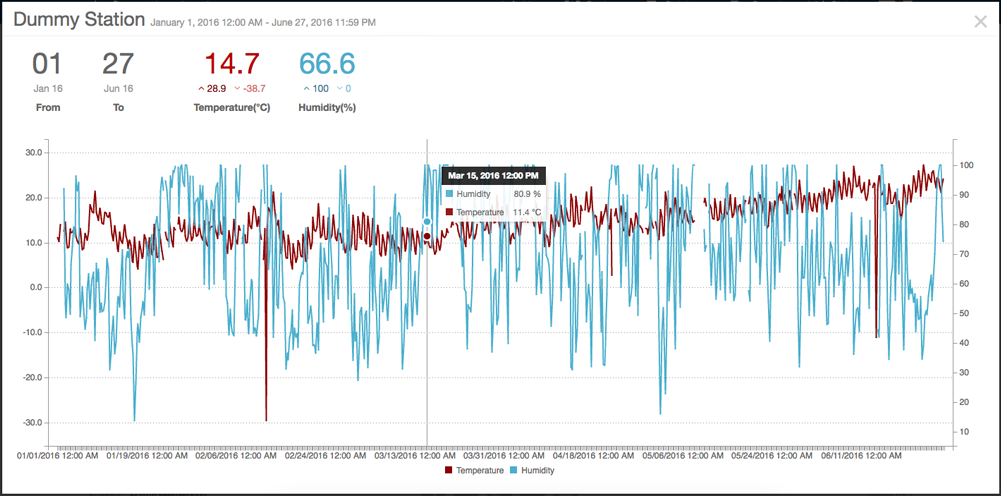Click the Humidity 80.9 % tooltip row
This screenshot has width=1001, height=496.
point(493,193)
